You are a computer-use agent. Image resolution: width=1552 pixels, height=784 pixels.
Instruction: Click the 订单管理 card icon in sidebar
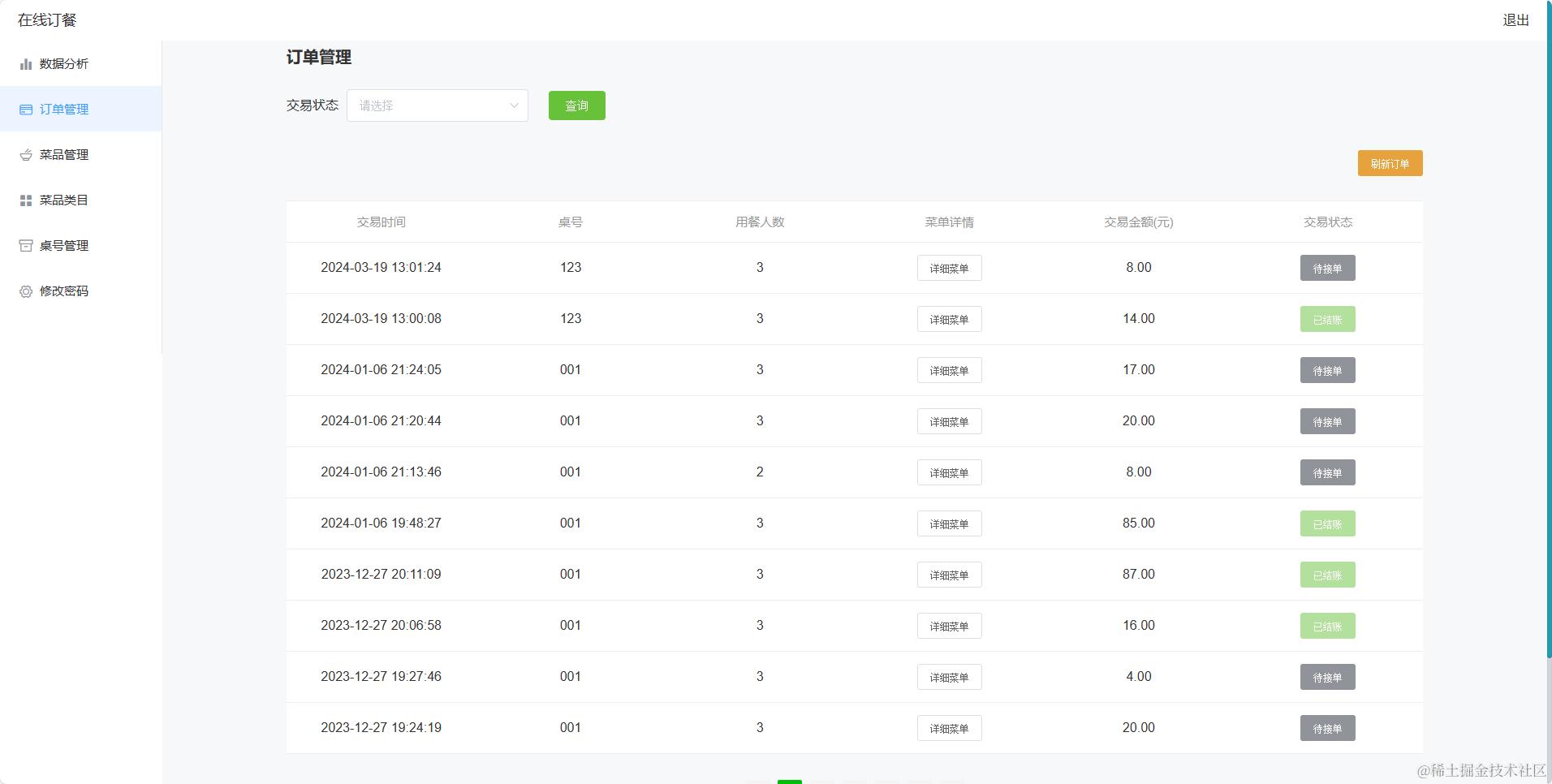click(x=26, y=110)
